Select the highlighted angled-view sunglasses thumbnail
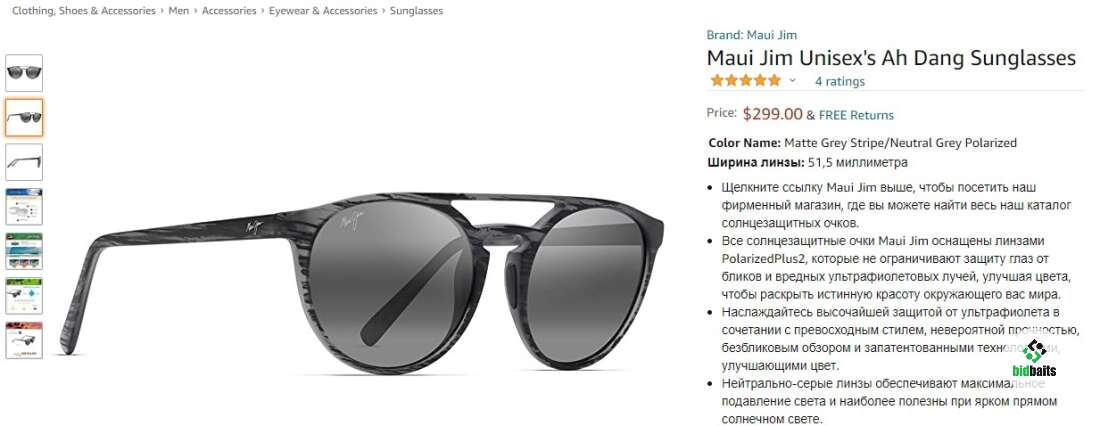This screenshot has height=426, width=1100. point(24,117)
